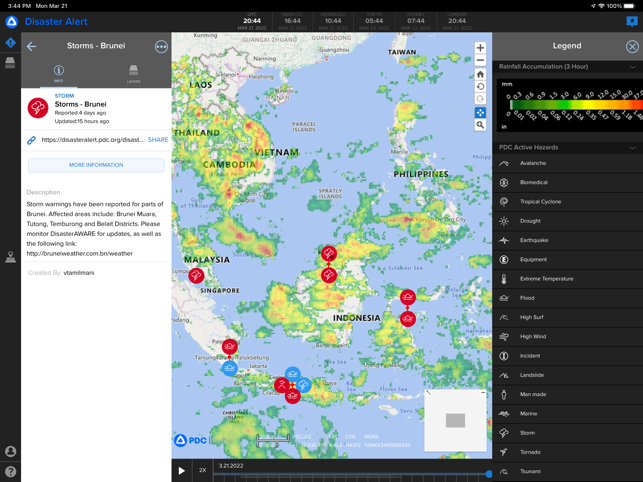Toggle the map pan tool

pyautogui.click(x=480, y=112)
